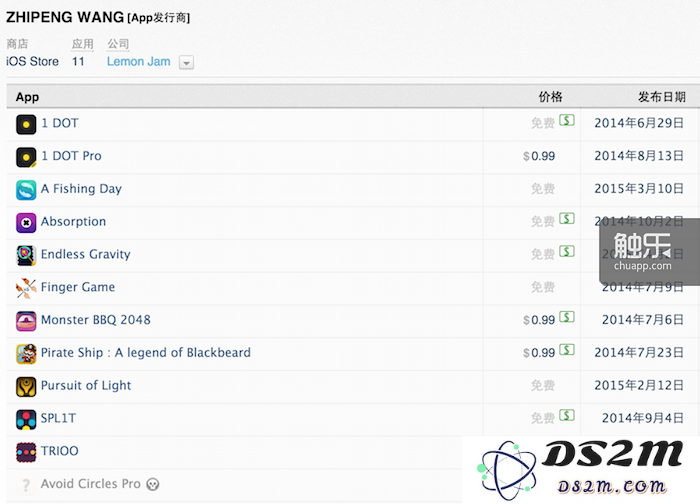
Task: Open Pirate Ship : A legend of Blackbeard link
Action: coord(146,353)
